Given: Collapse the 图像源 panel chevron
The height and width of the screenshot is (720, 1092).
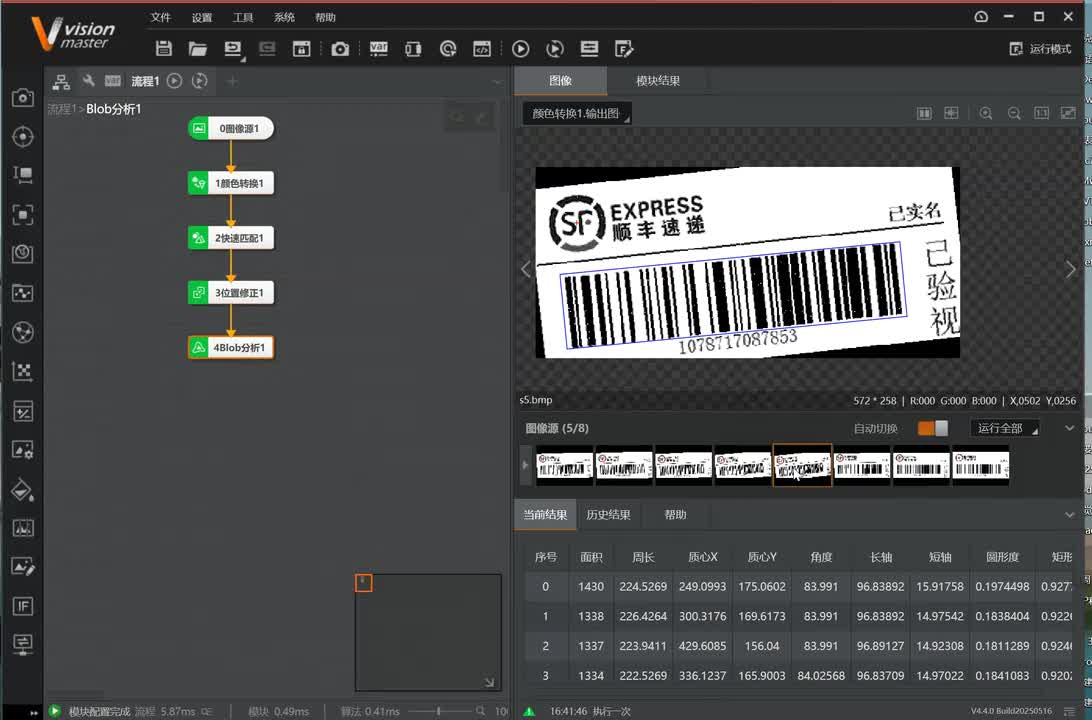Looking at the screenshot, I should coord(1070,428).
